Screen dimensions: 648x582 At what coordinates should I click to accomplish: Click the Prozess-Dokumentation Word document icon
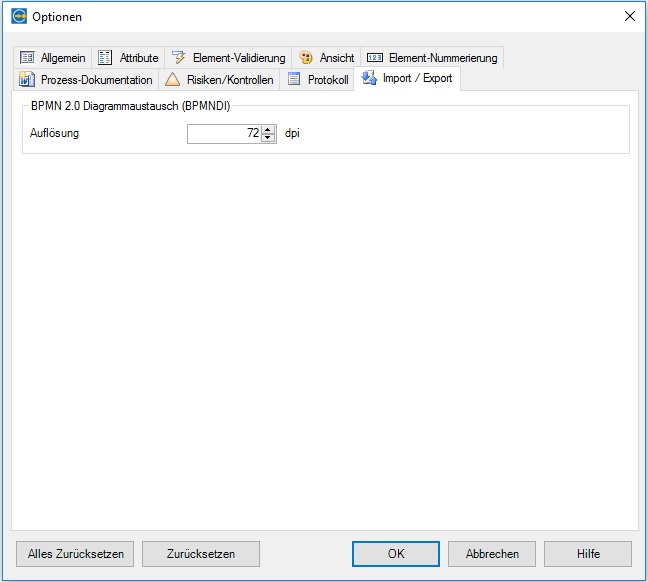[26, 79]
